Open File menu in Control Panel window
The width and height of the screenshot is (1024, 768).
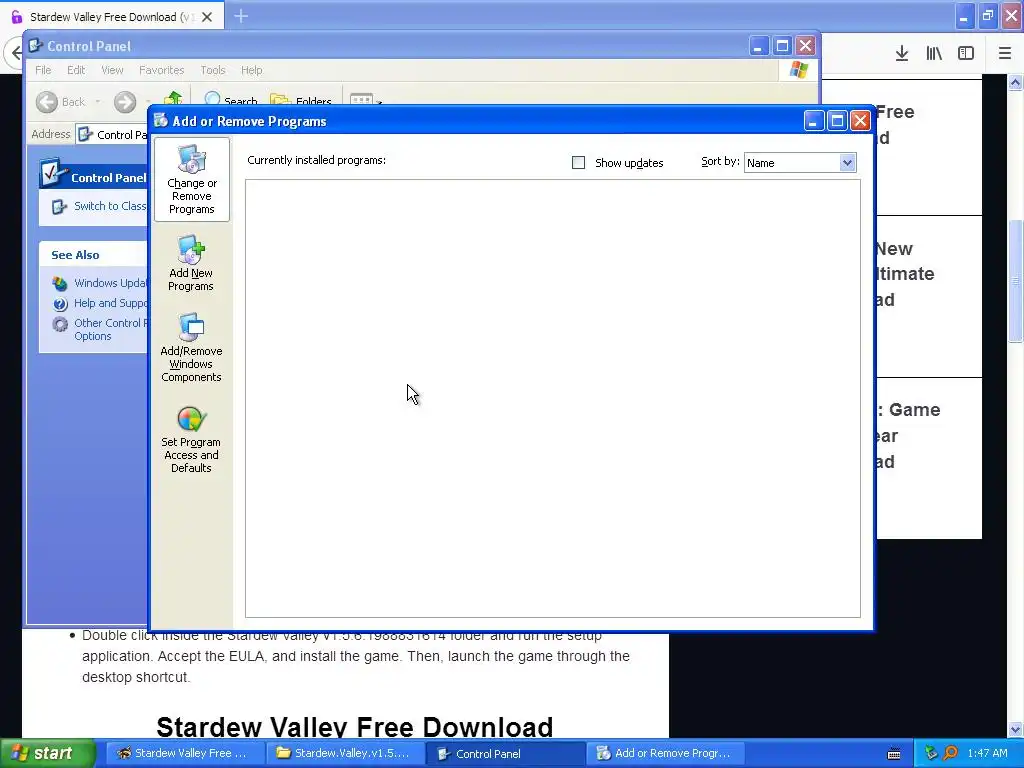(43, 70)
